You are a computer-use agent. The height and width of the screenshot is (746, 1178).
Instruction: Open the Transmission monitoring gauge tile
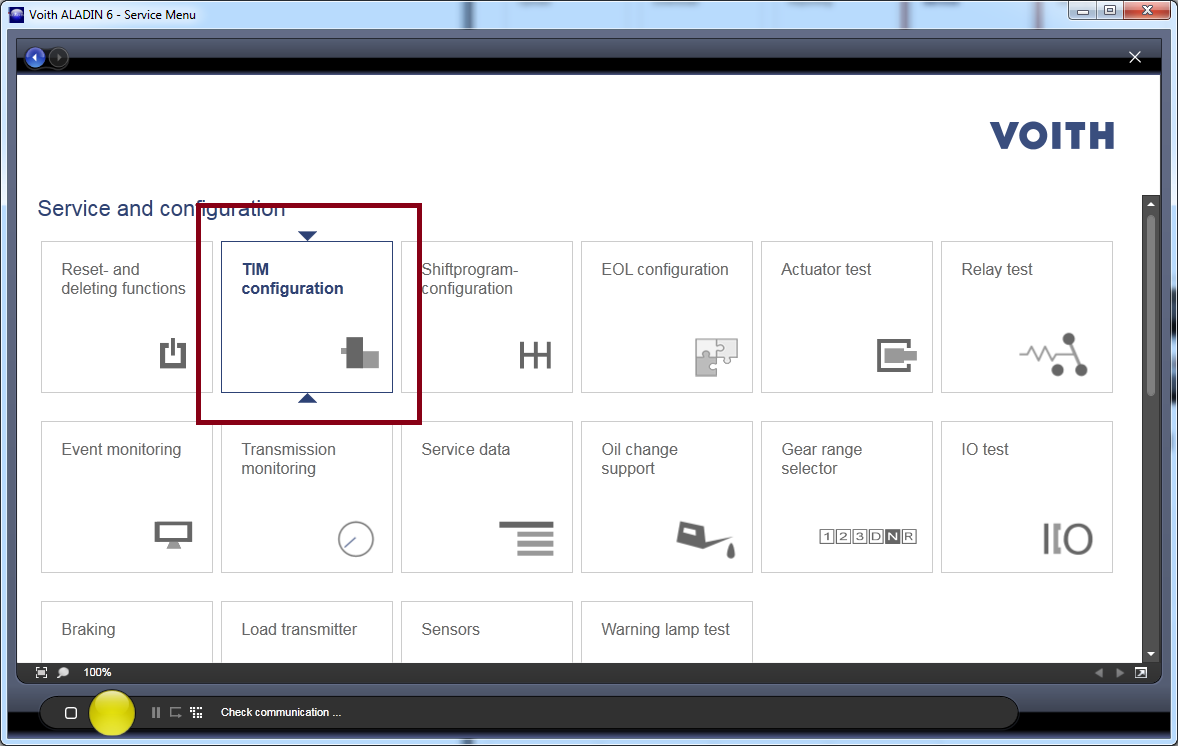pyautogui.click(x=307, y=497)
